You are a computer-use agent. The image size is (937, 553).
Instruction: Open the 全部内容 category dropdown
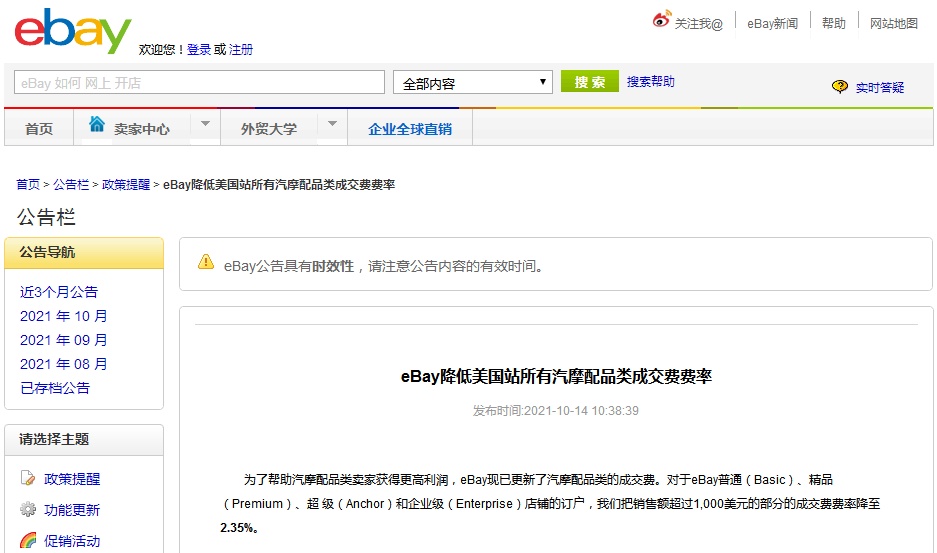pos(473,83)
